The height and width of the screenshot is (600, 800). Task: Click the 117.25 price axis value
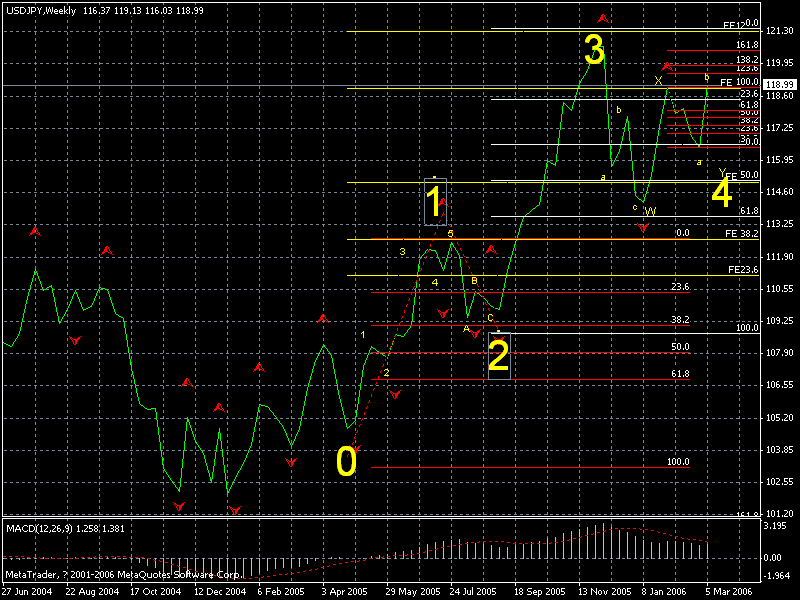click(780, 128)
